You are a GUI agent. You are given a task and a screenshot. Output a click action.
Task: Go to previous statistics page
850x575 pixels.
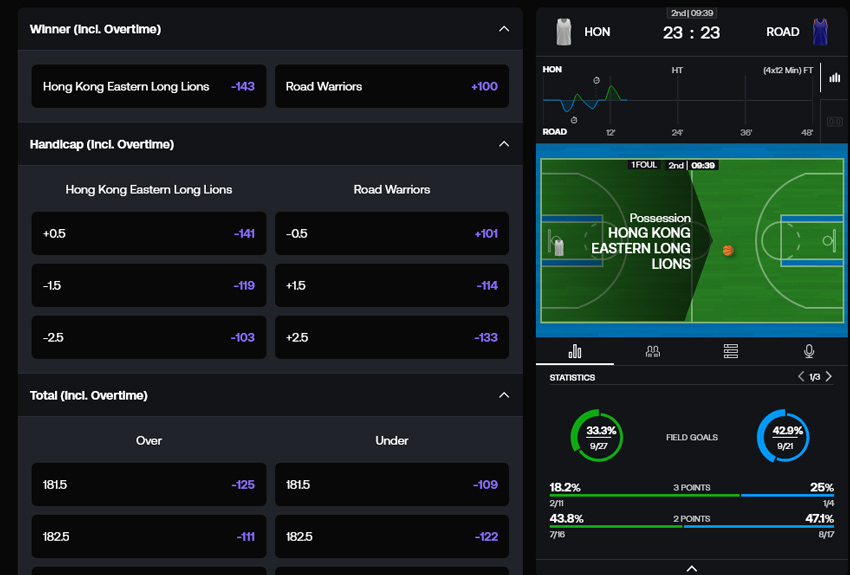coord(801,376)
